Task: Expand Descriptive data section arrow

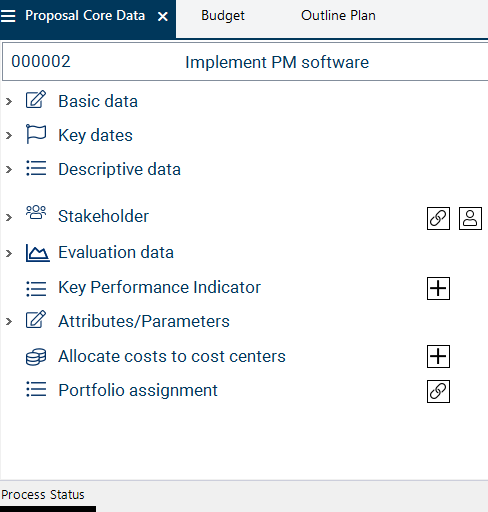Action: point(9,169)
